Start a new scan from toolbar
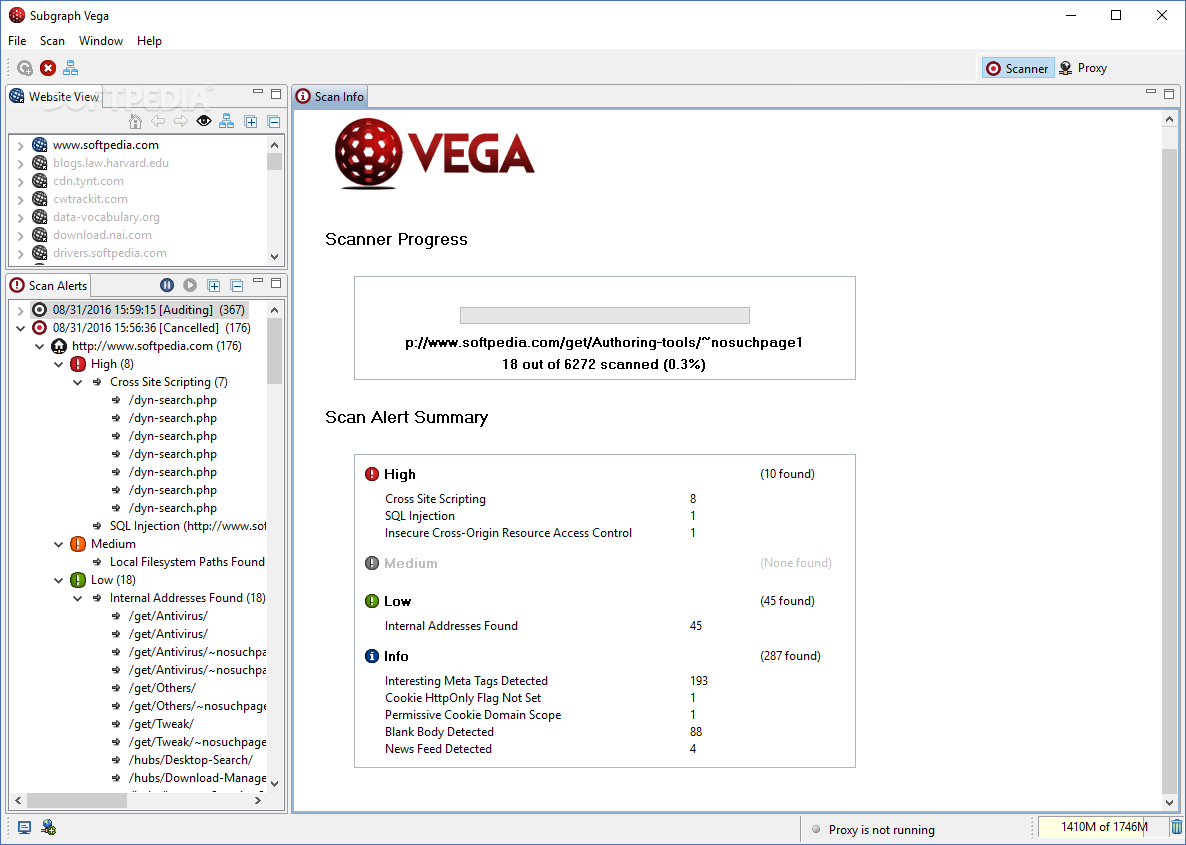This screenshot has width=1186, height=845. (25, 68)
